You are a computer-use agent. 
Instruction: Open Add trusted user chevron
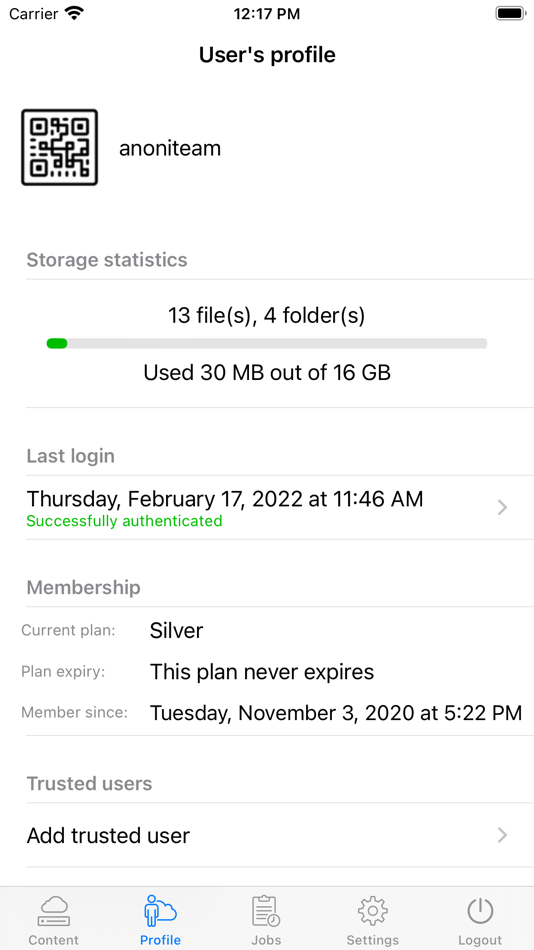pos(502,835)
